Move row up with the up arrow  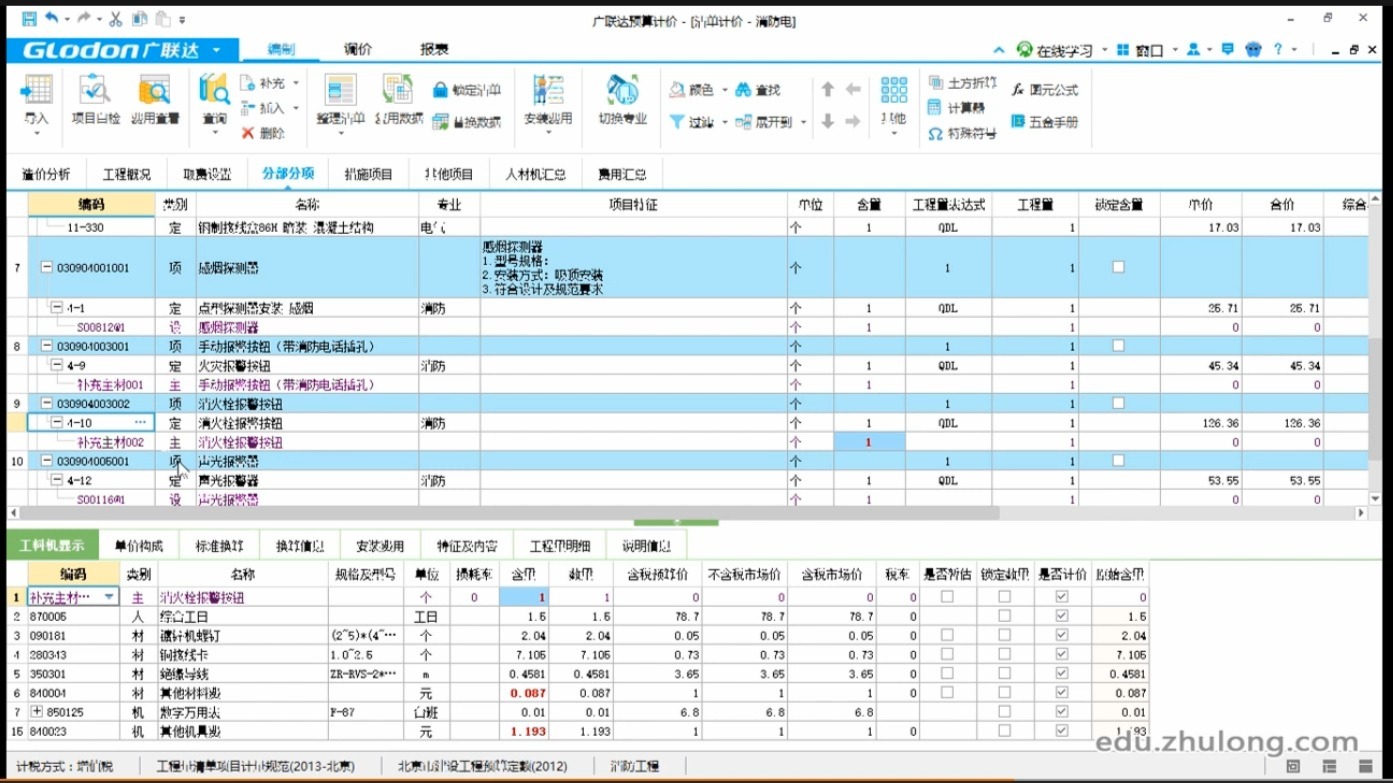pos(828,90)
